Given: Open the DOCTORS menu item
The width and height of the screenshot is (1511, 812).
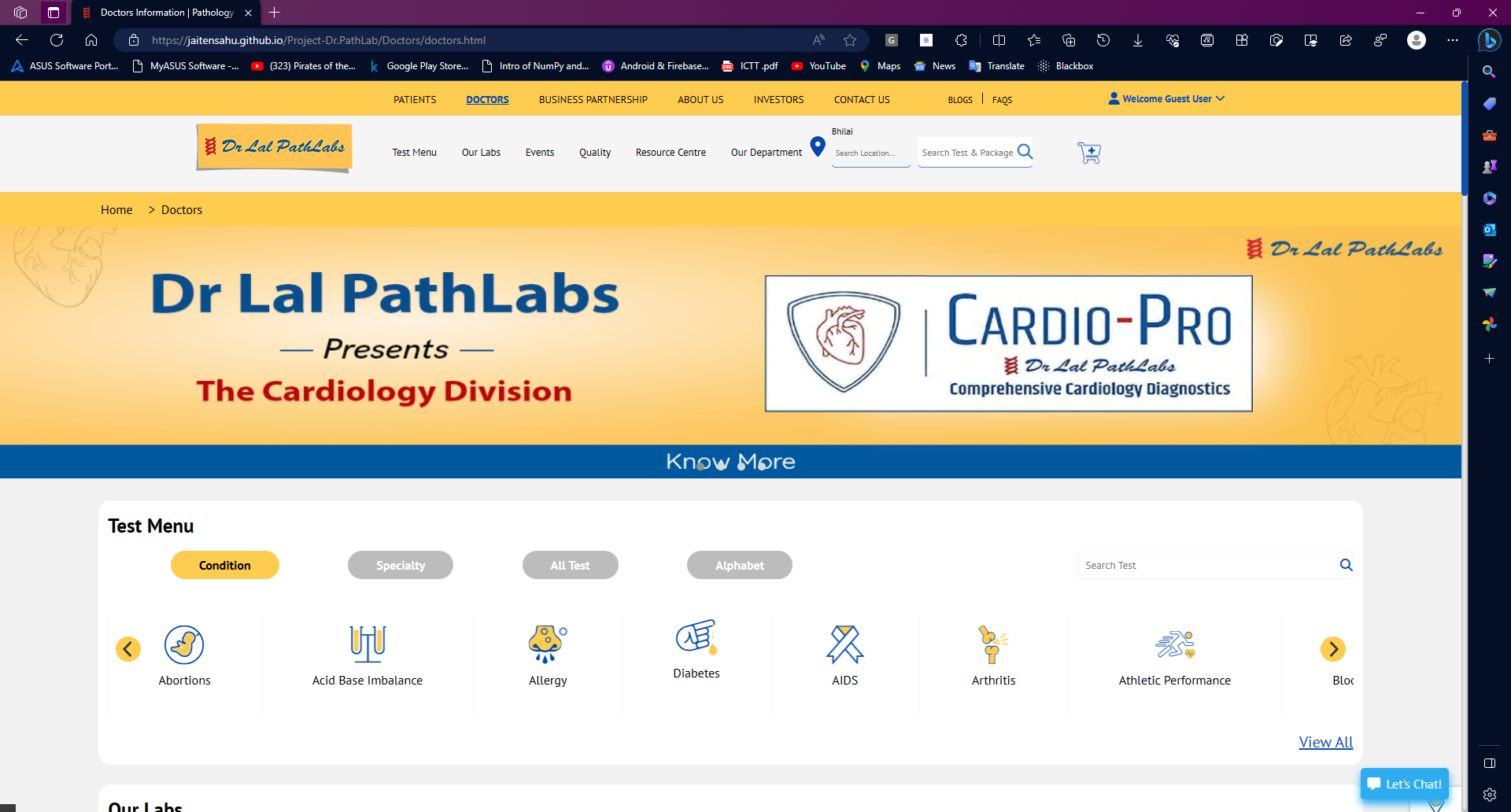Looking at the screenshot, I should 486,99.
